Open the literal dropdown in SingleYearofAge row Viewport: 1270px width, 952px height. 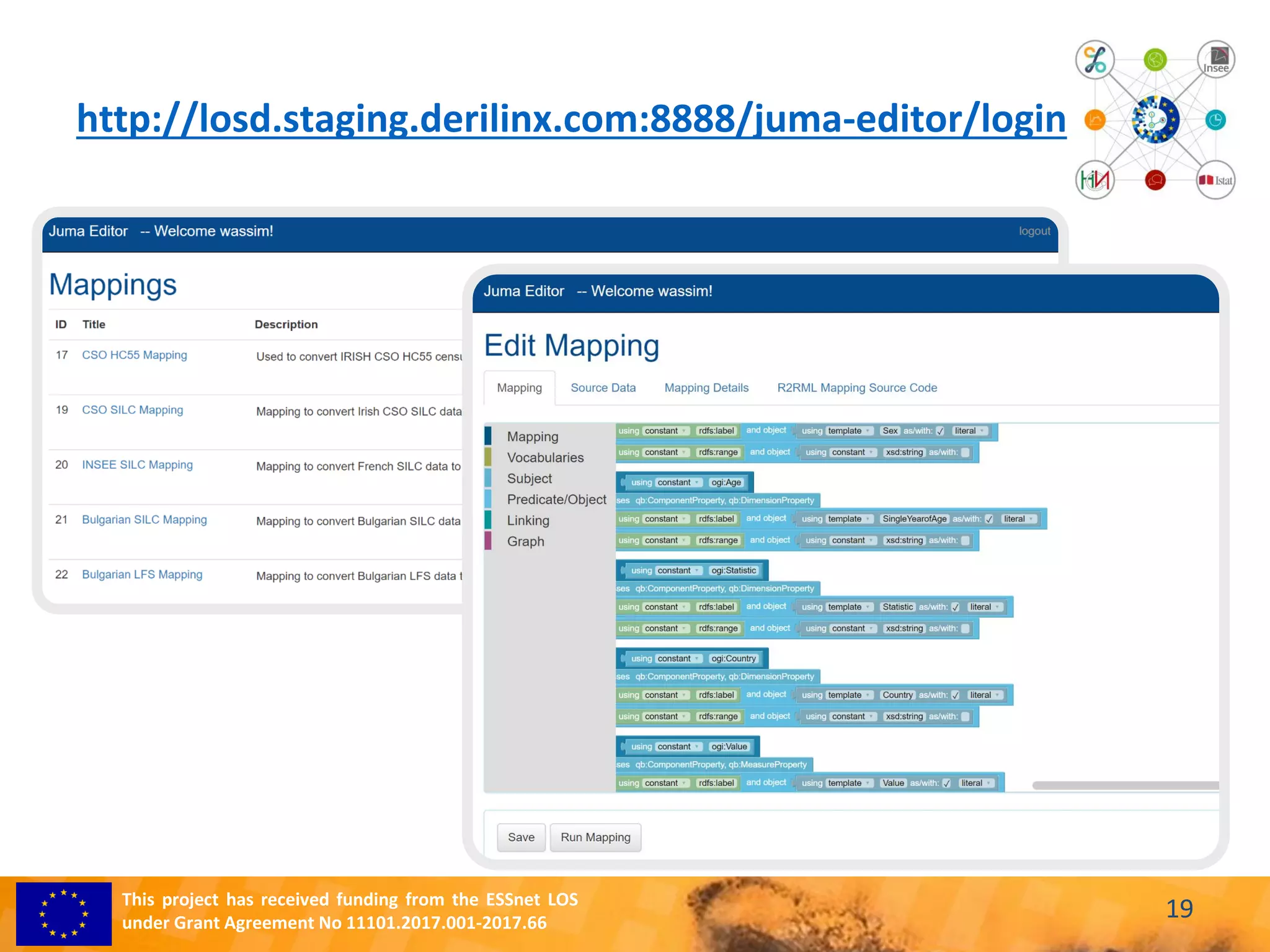(x=1019, y=519)
